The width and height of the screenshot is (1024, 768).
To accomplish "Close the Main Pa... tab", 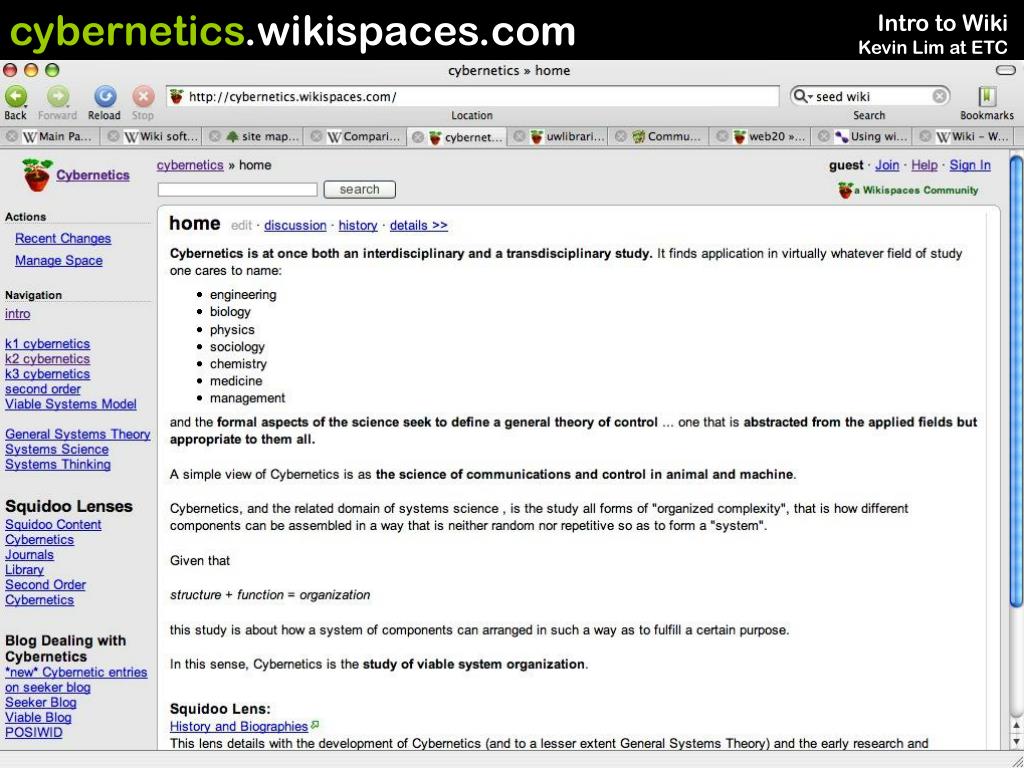I will coord(12,137).
